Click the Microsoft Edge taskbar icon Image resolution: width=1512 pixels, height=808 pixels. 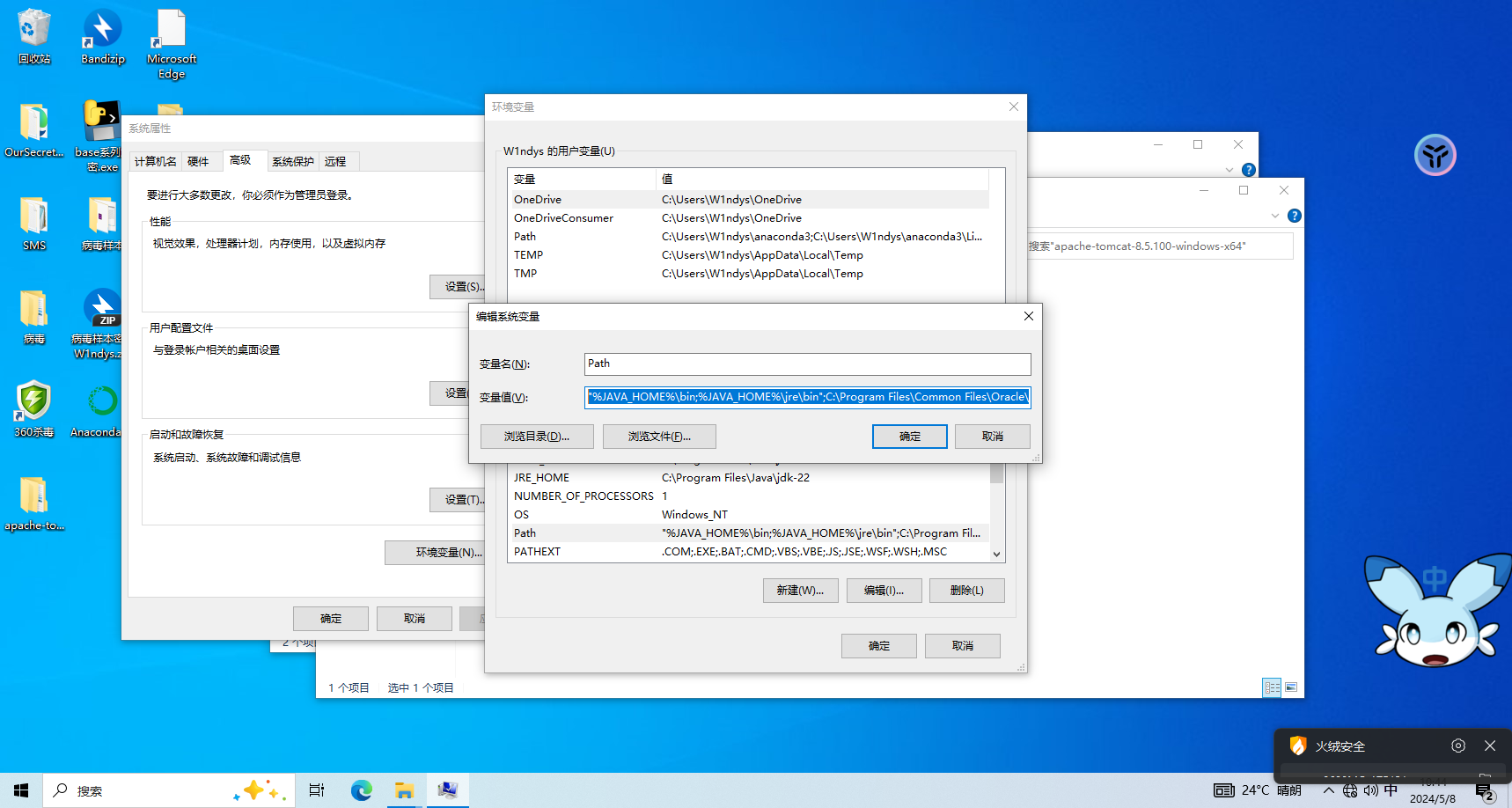tap(361, 790)
